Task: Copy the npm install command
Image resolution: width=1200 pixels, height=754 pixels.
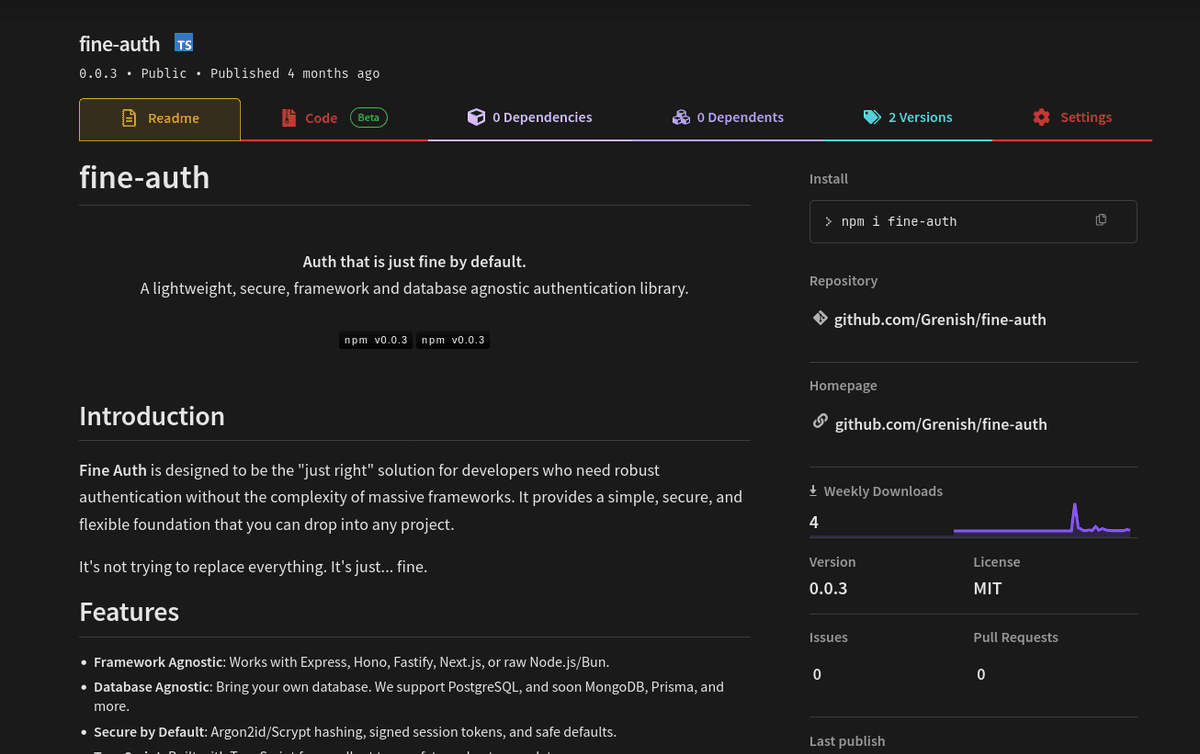Action: click(x=1101, y=220)
